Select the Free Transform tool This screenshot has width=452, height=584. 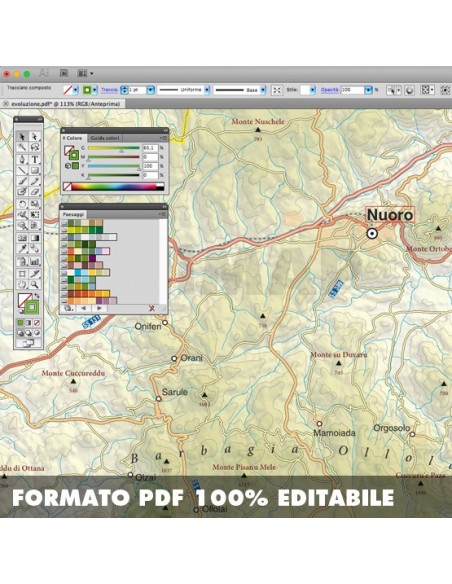click(x=35, y=215)
